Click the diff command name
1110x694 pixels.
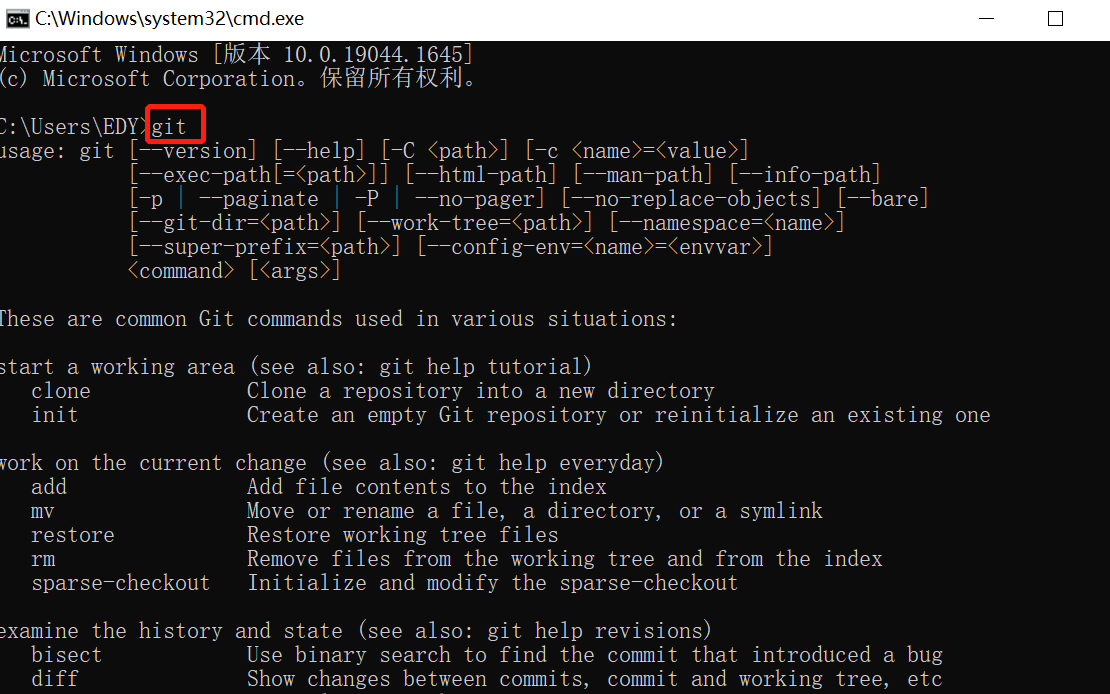[x=55, y=679]
